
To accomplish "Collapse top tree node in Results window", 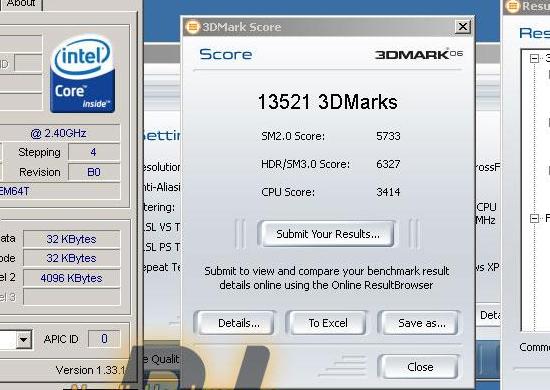I will click(534, 59).
